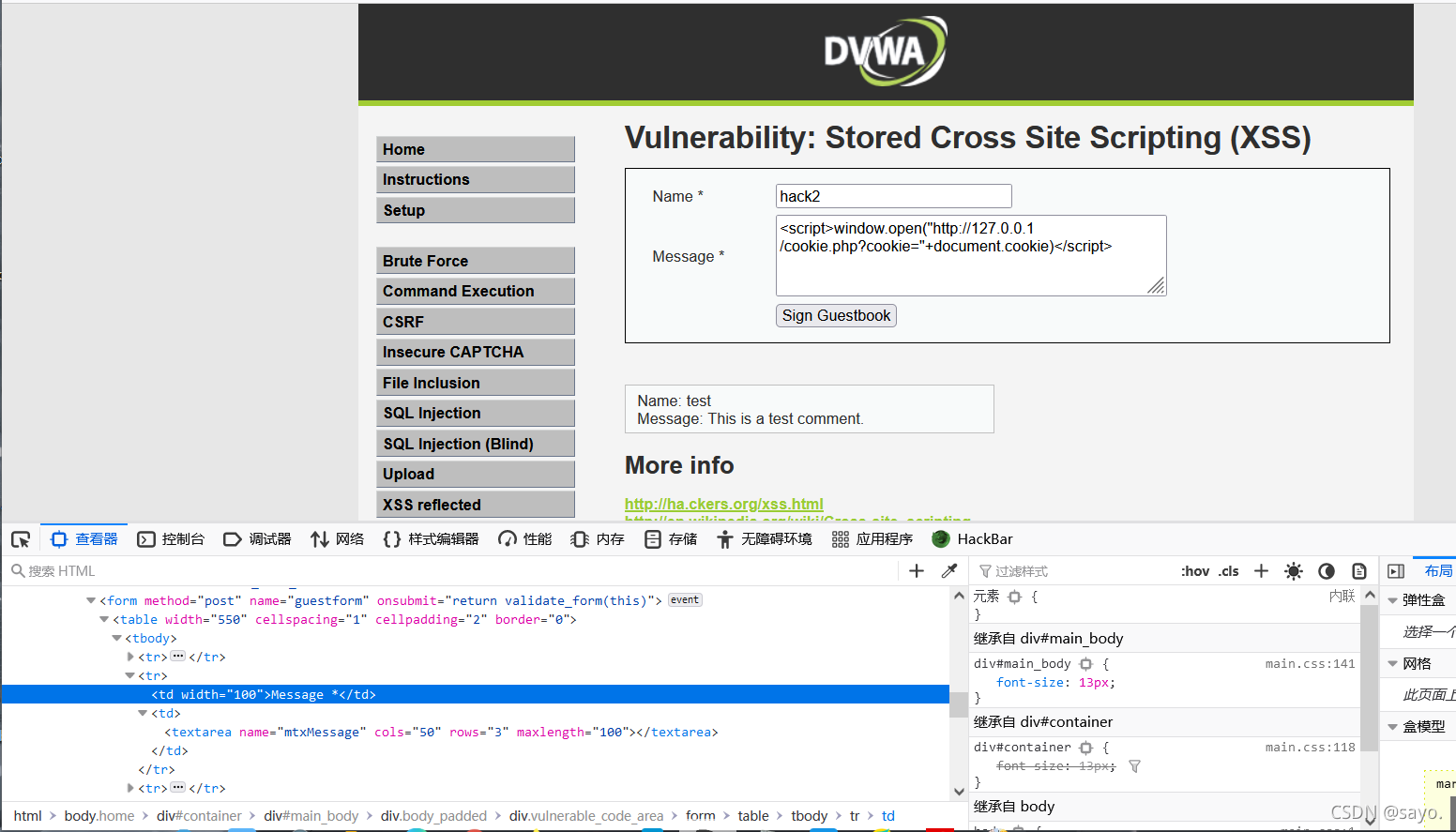Click the Sign Guestbook button

pos(836,315)
